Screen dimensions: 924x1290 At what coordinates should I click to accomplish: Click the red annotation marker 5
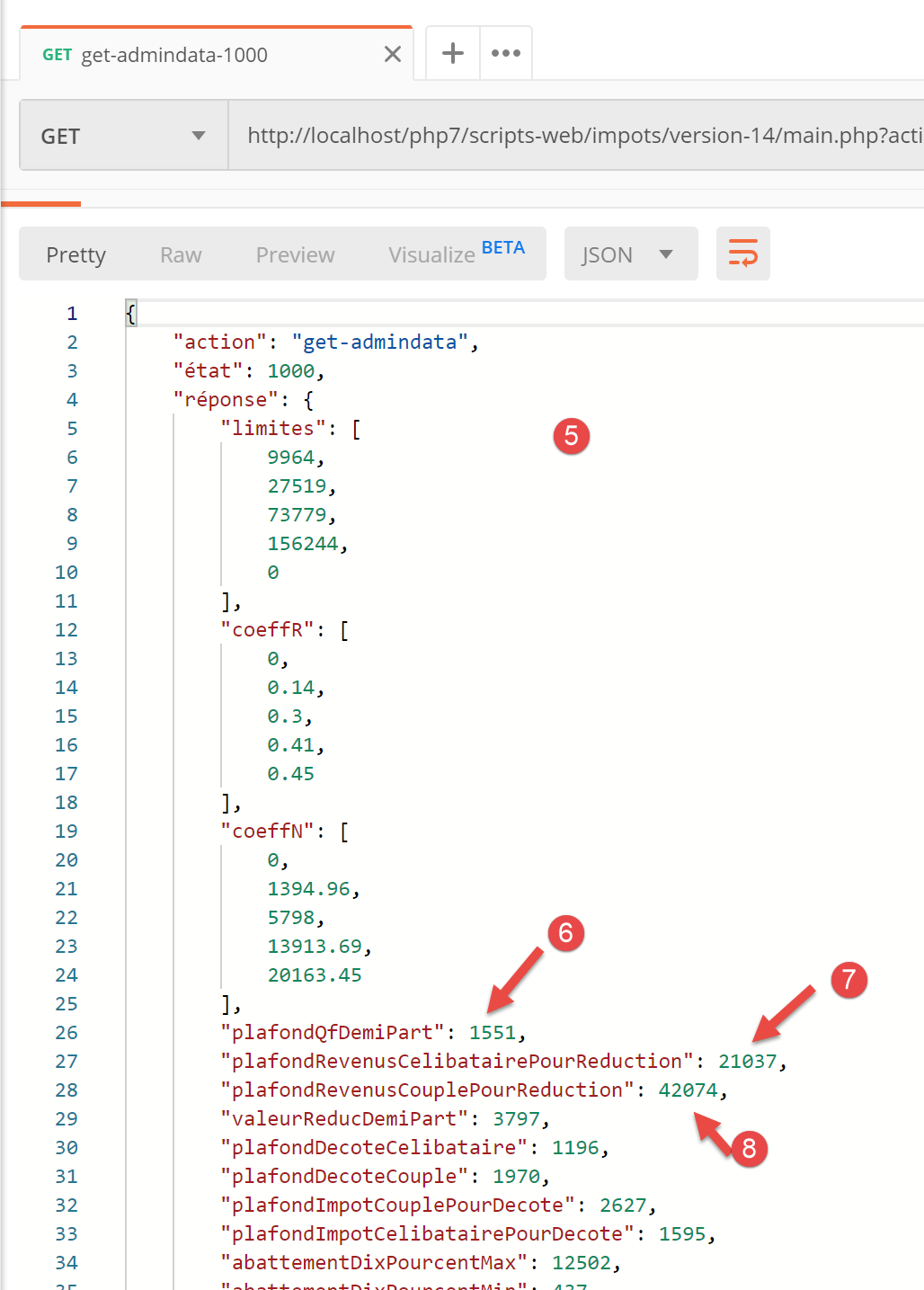click(x=571, y=436)
